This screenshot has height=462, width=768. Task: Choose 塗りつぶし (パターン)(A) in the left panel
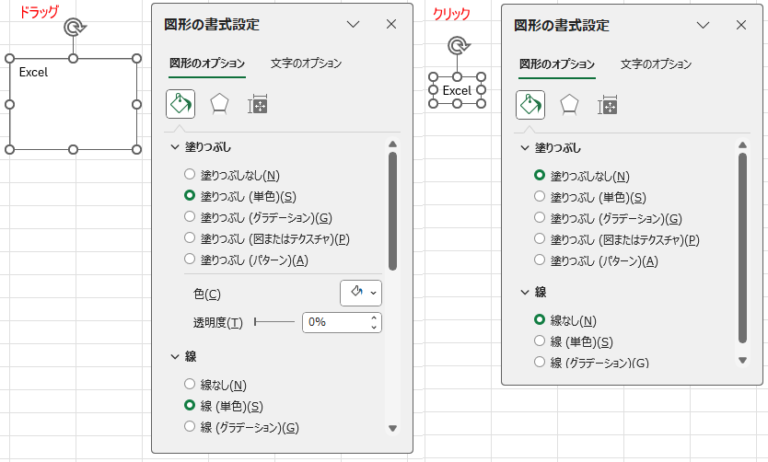[190, 260]
